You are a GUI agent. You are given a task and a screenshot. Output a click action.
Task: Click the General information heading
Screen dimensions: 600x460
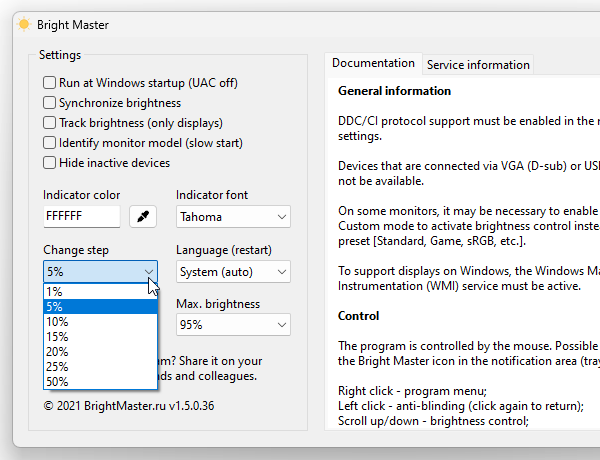tap(394, 91)
